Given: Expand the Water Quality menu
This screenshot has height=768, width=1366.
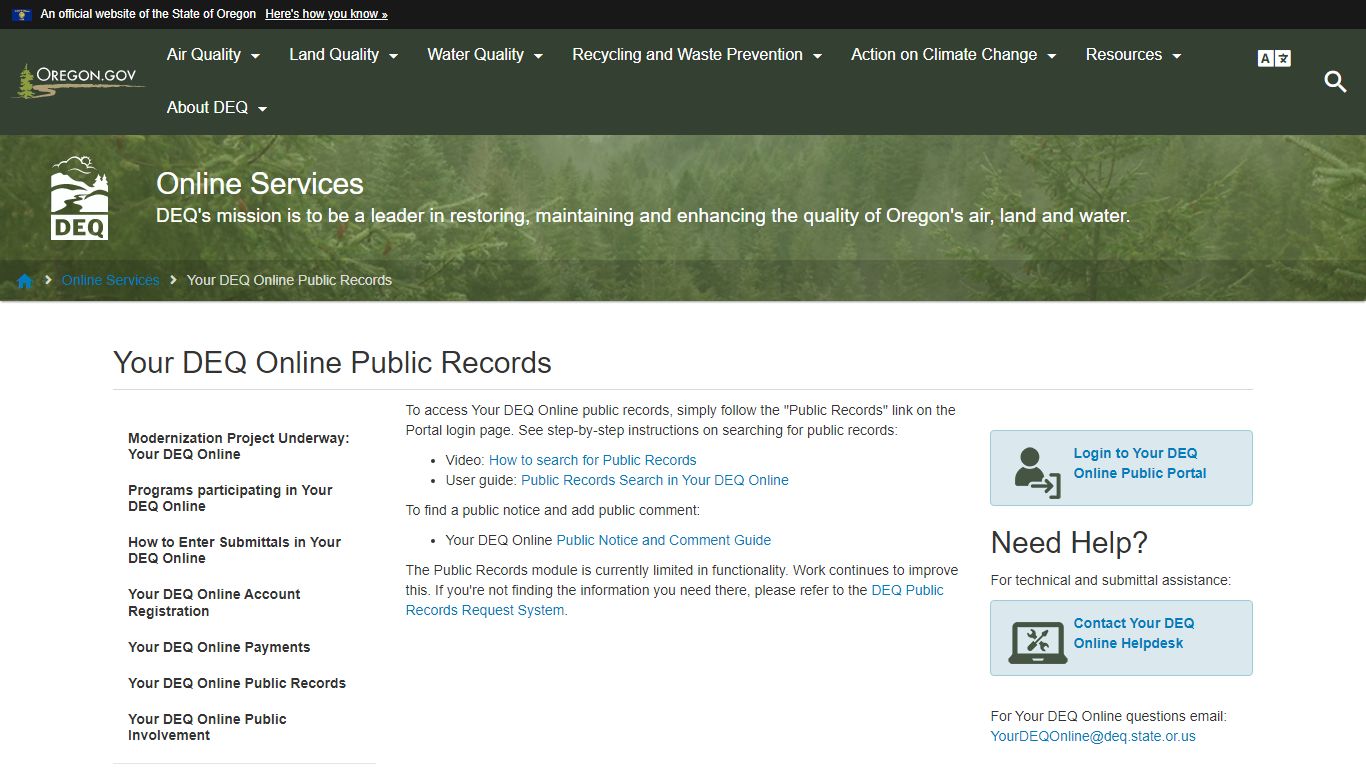Looking at the screenshot, I should [485, 55].
